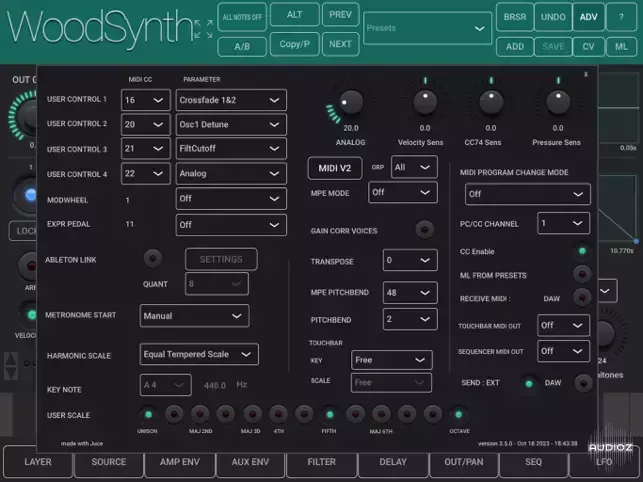Click the ALL NOTES OFF button
The height and width of the screenshot is (482, 643).
[x=242, y=17]
